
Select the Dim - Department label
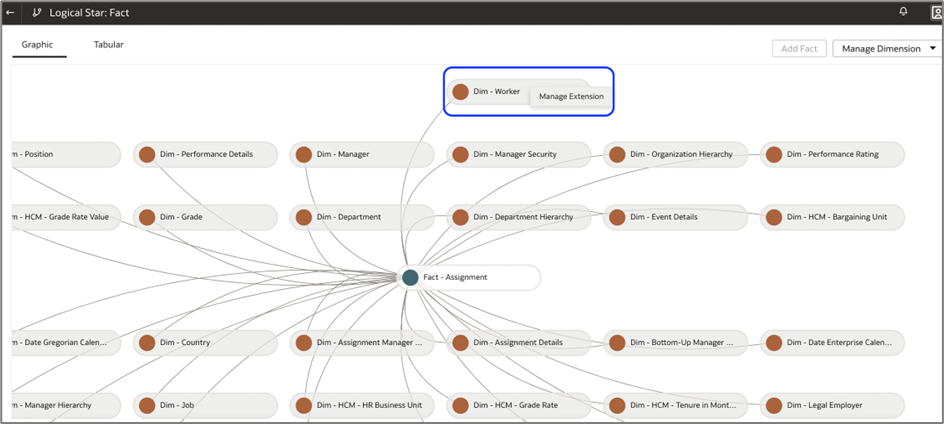click(349, 217)
